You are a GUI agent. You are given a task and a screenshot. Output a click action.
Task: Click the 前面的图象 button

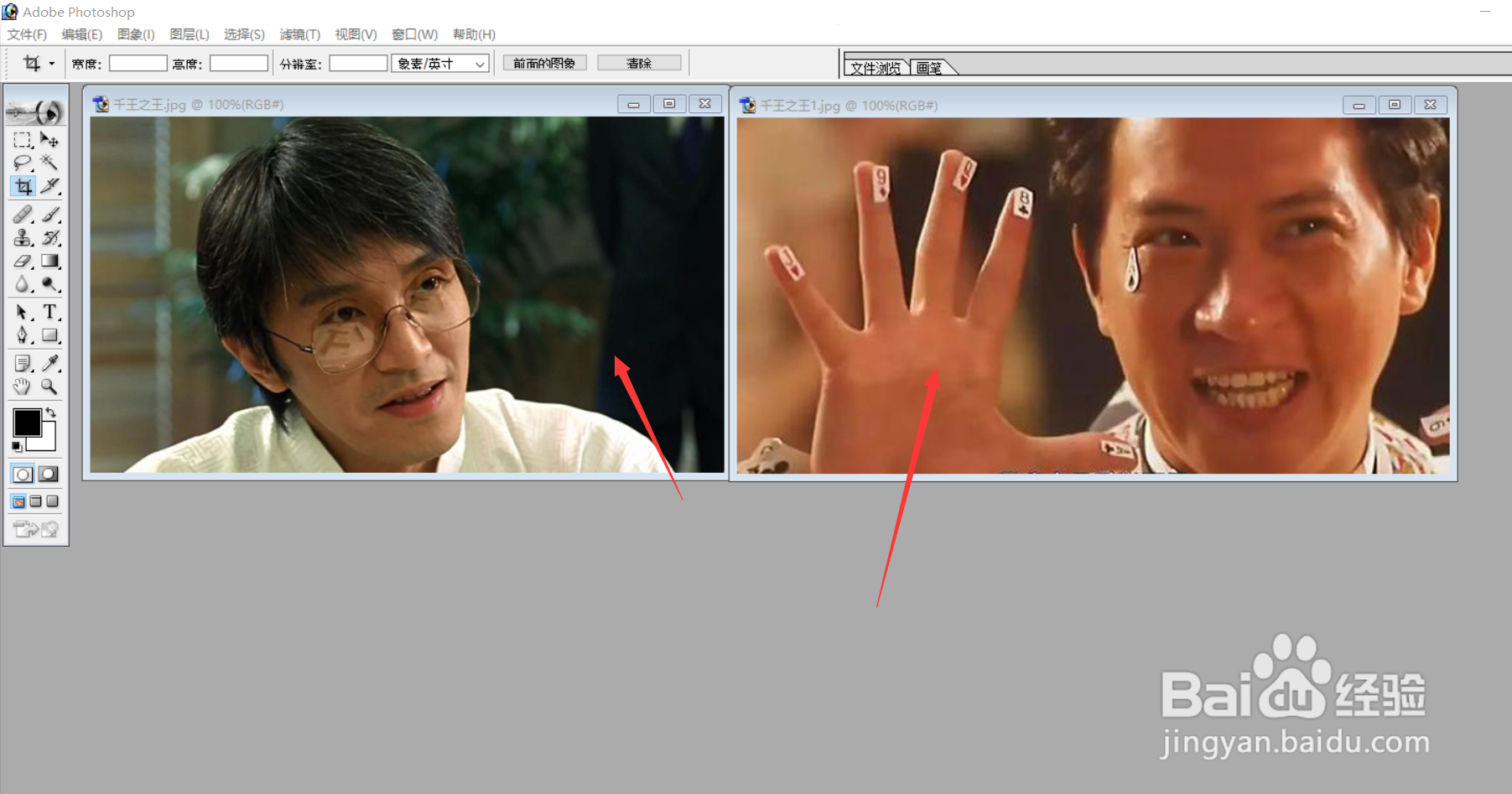pos(544,63)
